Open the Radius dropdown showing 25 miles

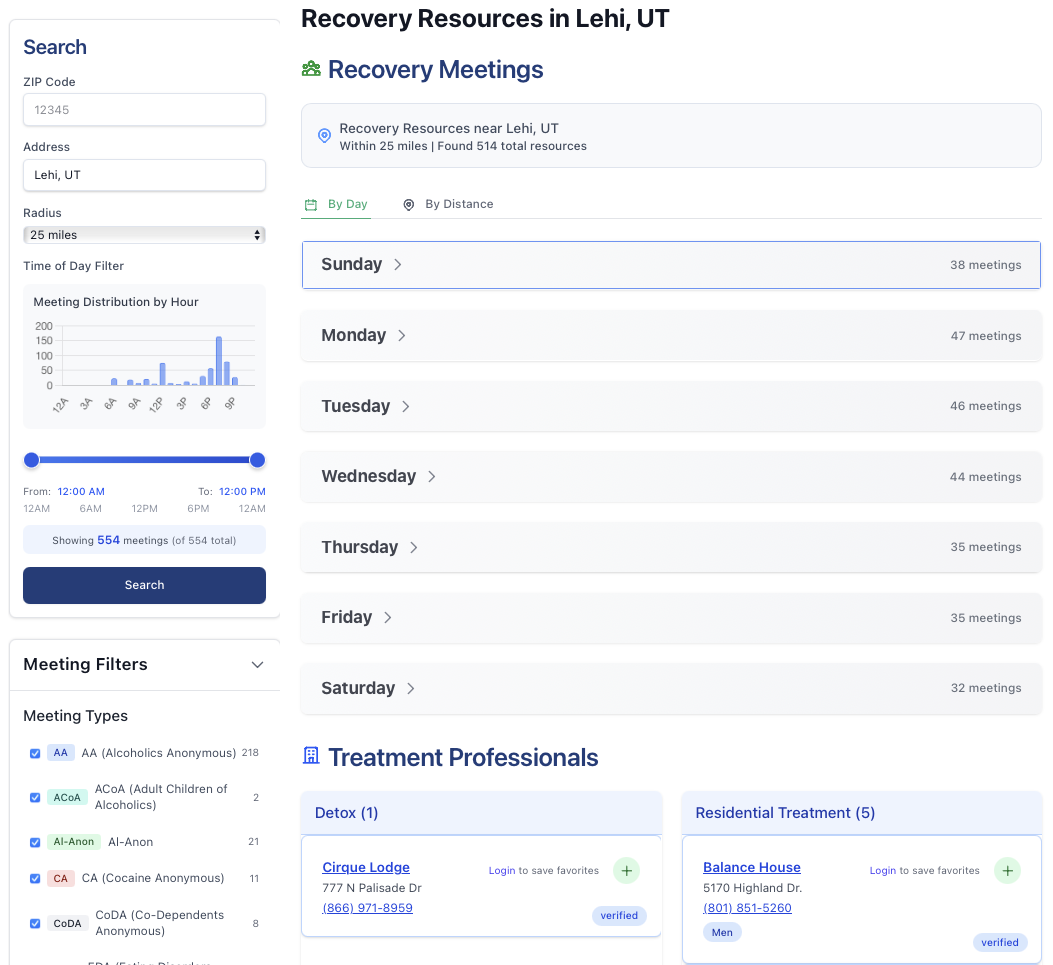144,235
